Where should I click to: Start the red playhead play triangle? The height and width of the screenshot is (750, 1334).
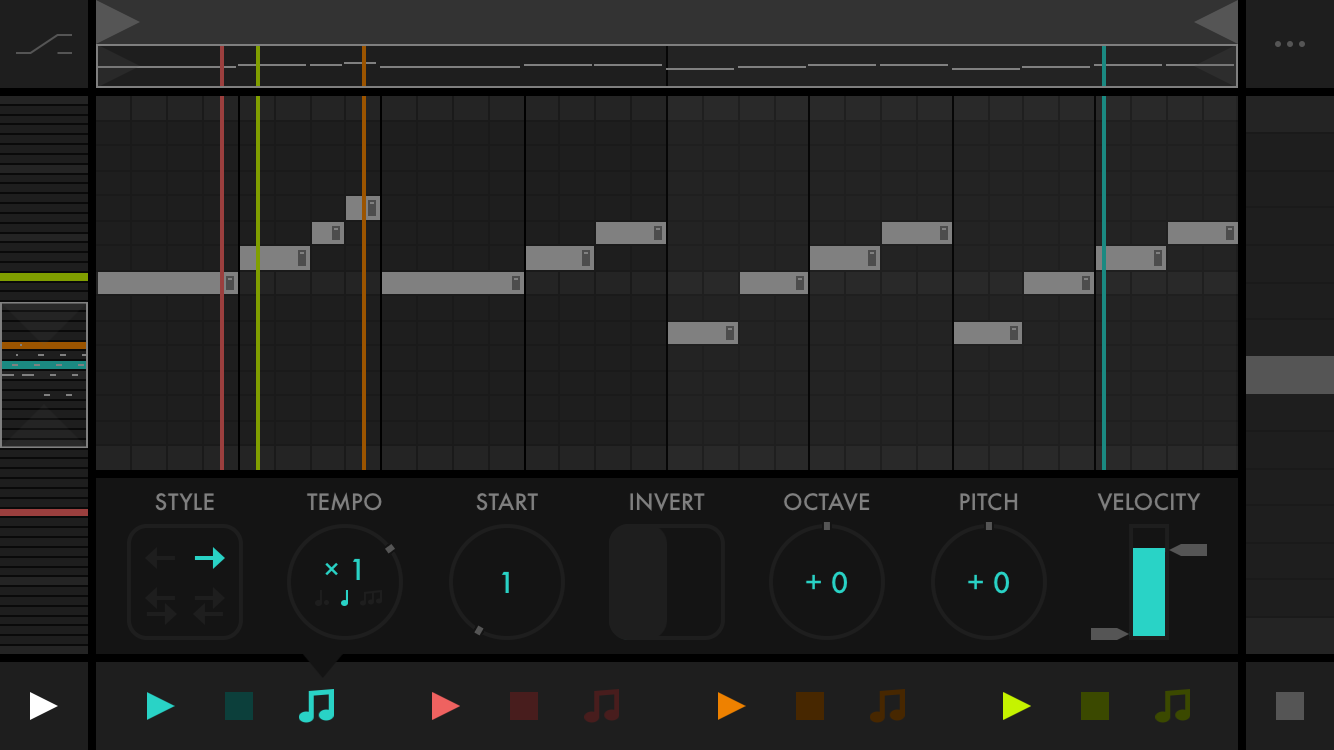point(445,706)
